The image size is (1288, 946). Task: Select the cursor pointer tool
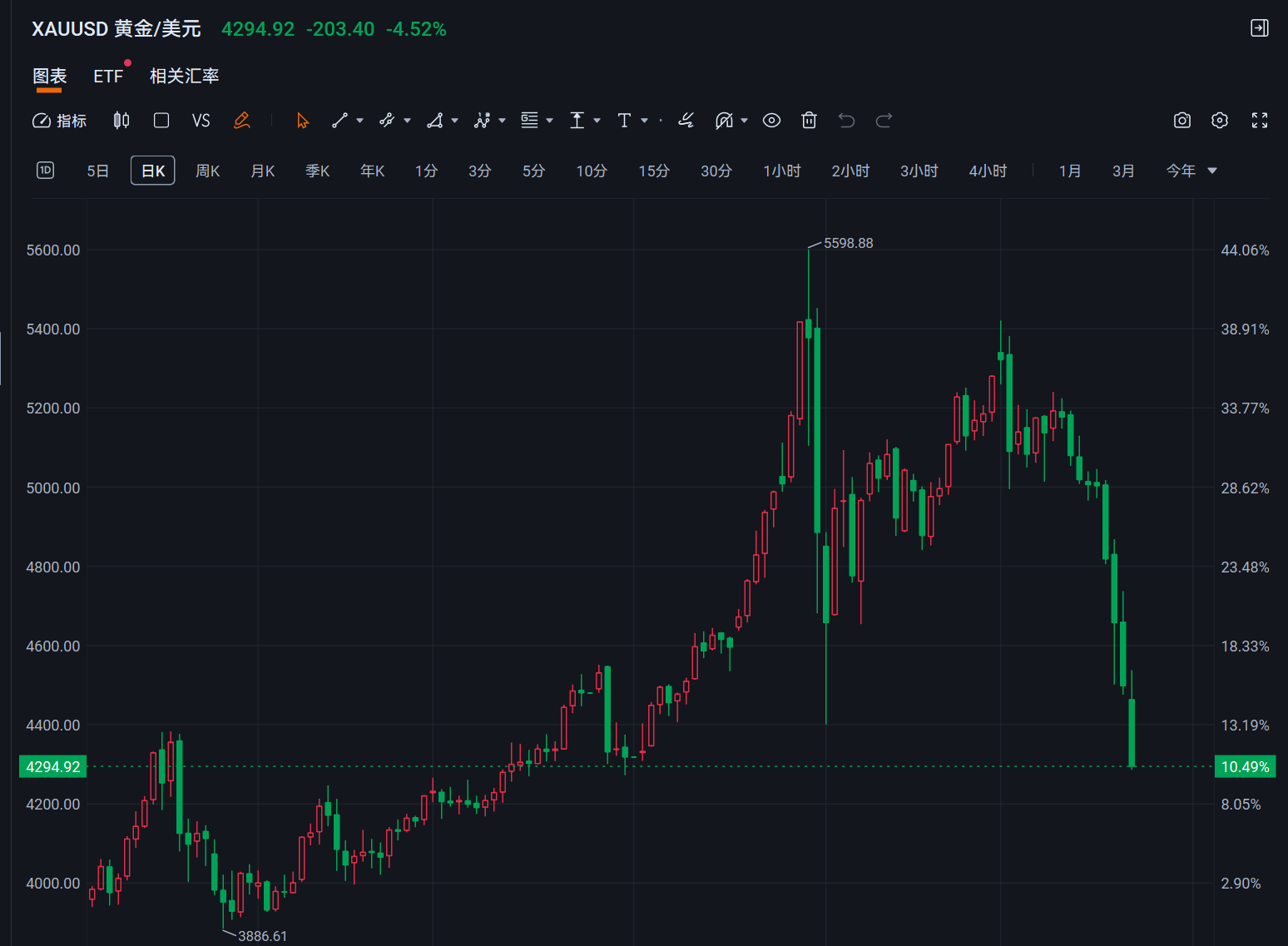pyautogui.click(x=303, y=121)
